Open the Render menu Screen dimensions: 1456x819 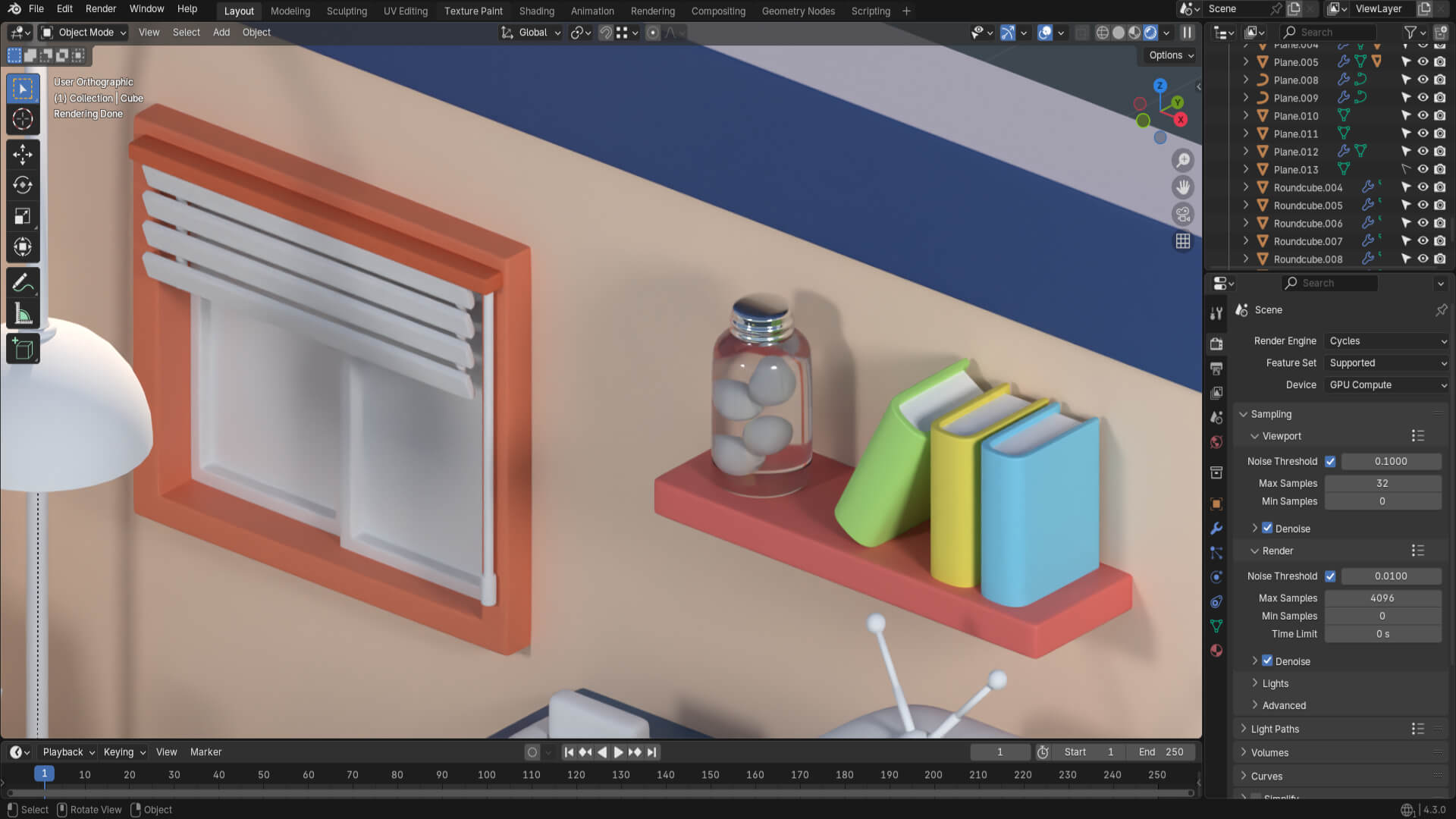click(101, 9)
